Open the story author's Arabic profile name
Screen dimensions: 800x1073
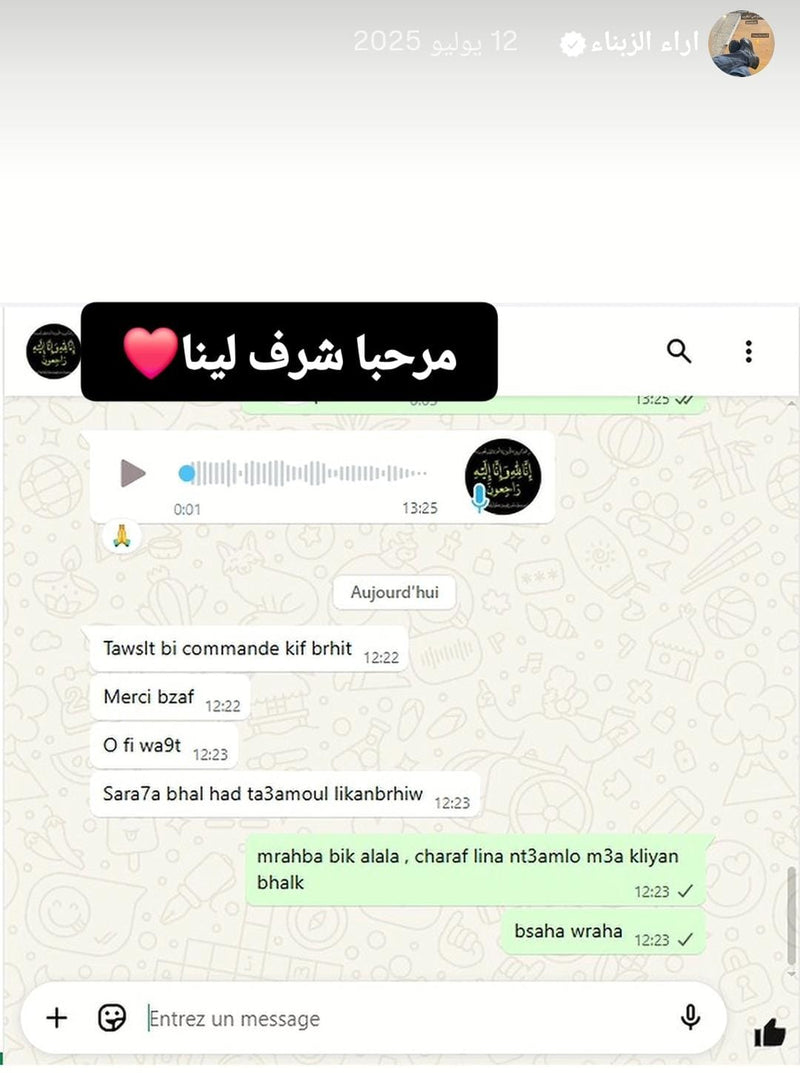645,43
